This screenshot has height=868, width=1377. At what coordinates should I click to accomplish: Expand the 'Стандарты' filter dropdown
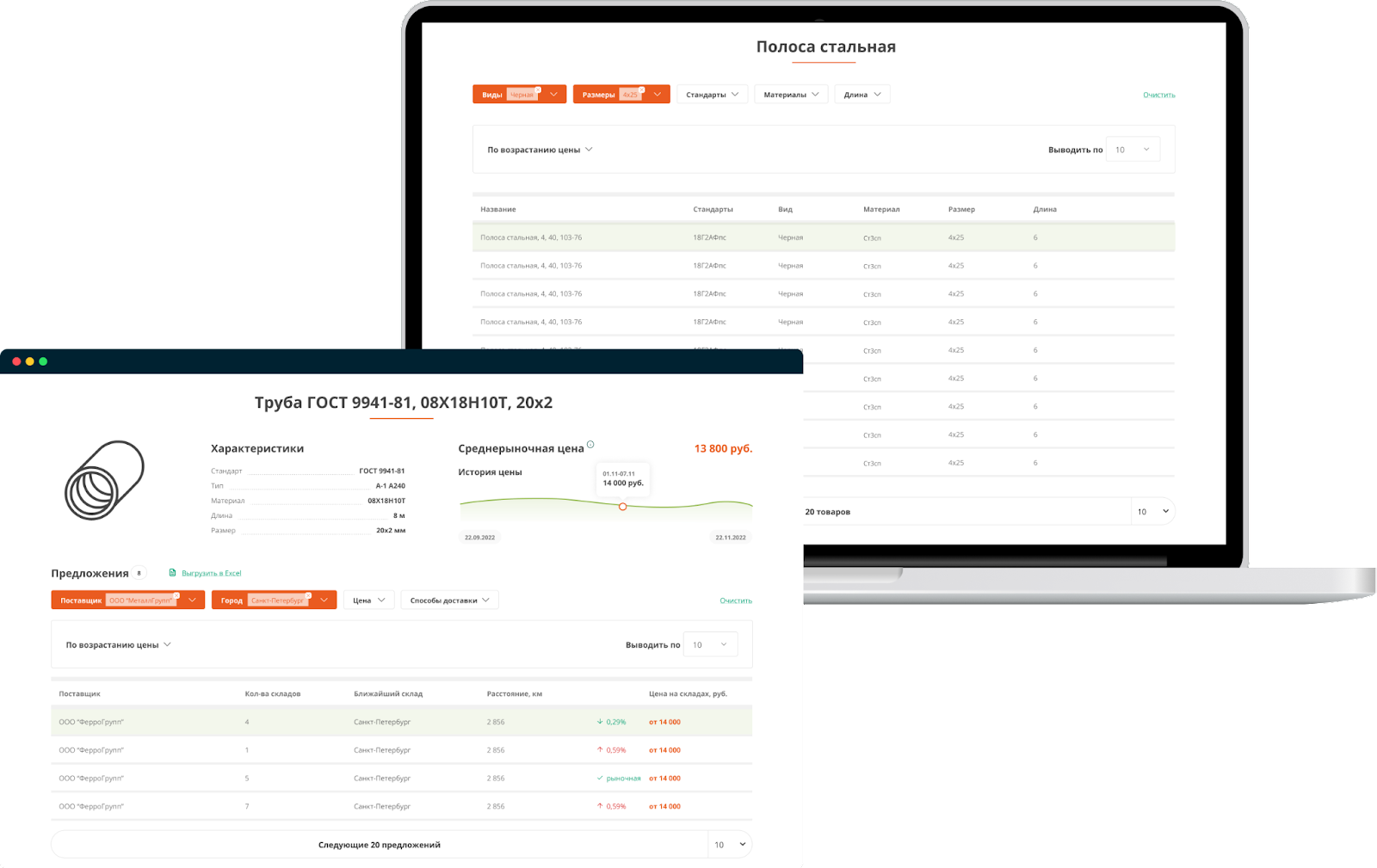click(712, 95)
